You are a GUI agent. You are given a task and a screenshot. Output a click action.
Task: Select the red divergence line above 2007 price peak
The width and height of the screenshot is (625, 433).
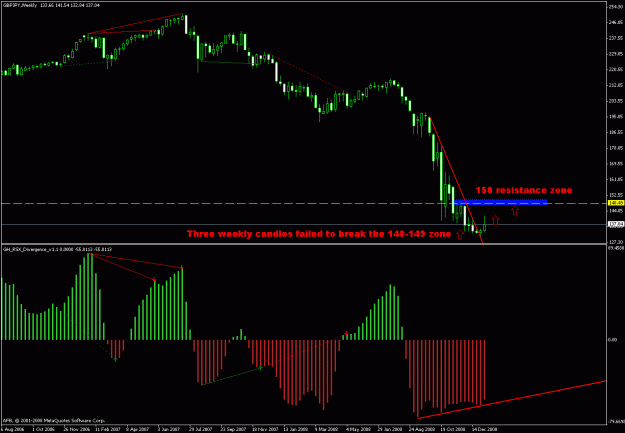click(x=136, y=24)
